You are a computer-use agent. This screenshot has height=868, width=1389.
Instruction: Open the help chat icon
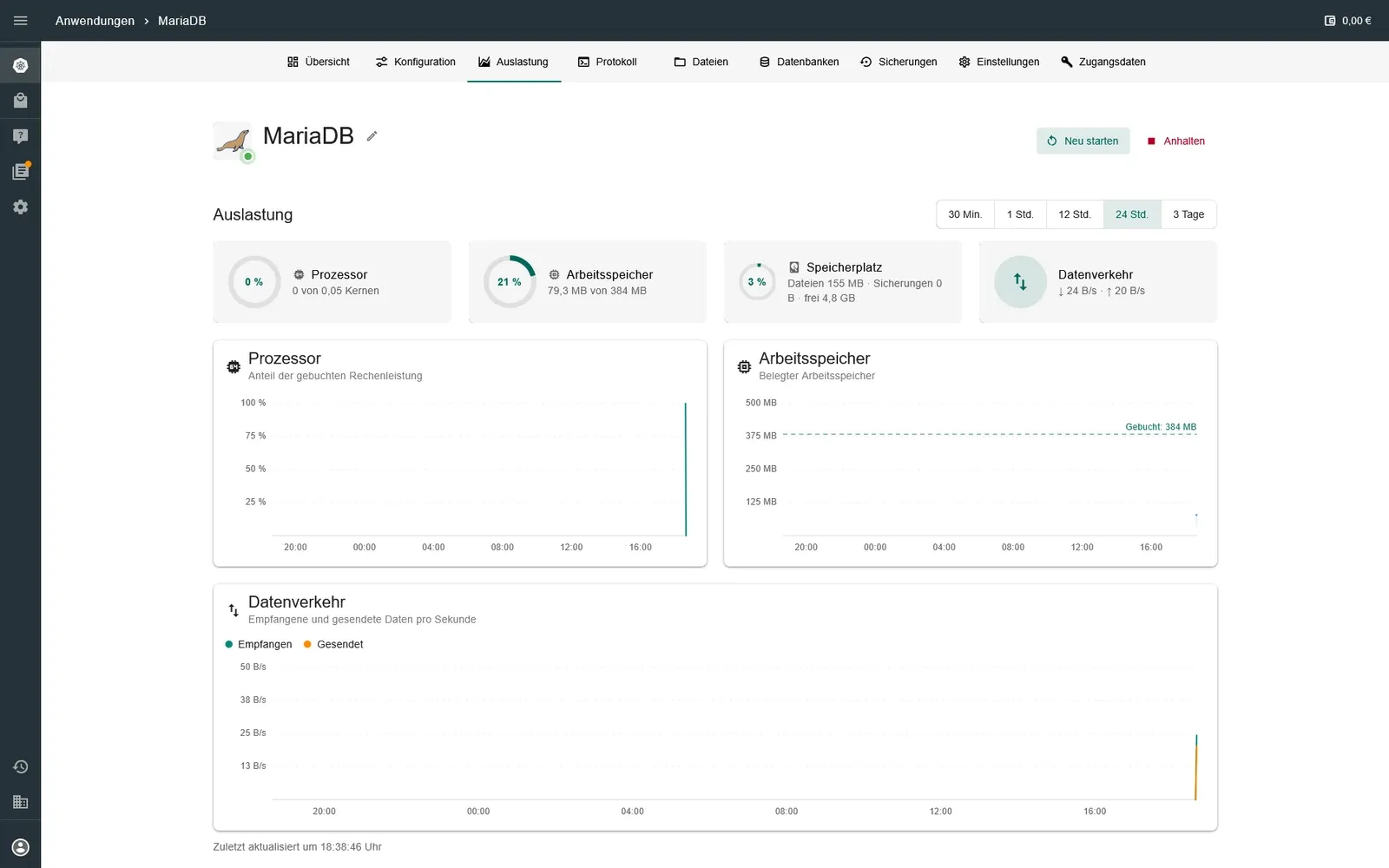[21, 136]
